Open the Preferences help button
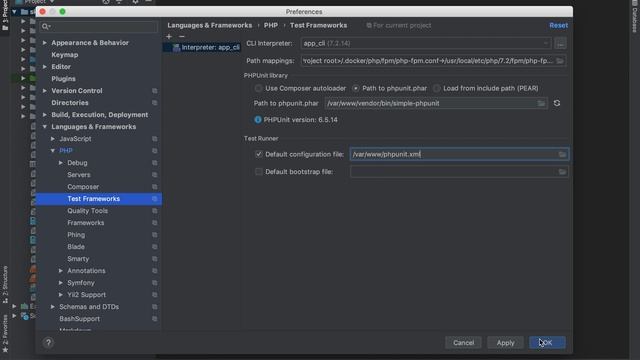This screenshot has width=640, height=360. coord(48,342)
